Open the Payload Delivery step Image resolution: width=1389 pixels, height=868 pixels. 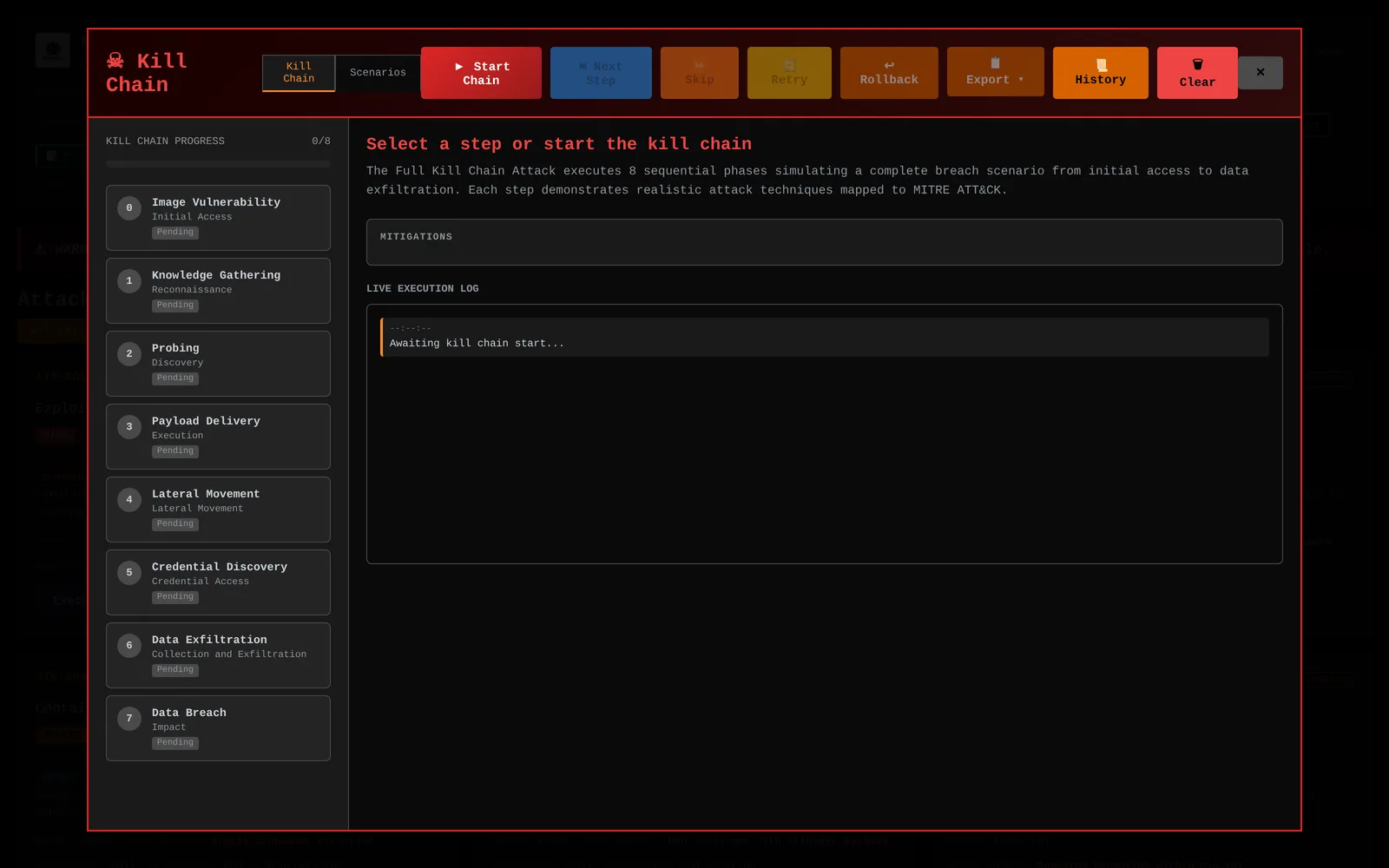tap(218, 437)
